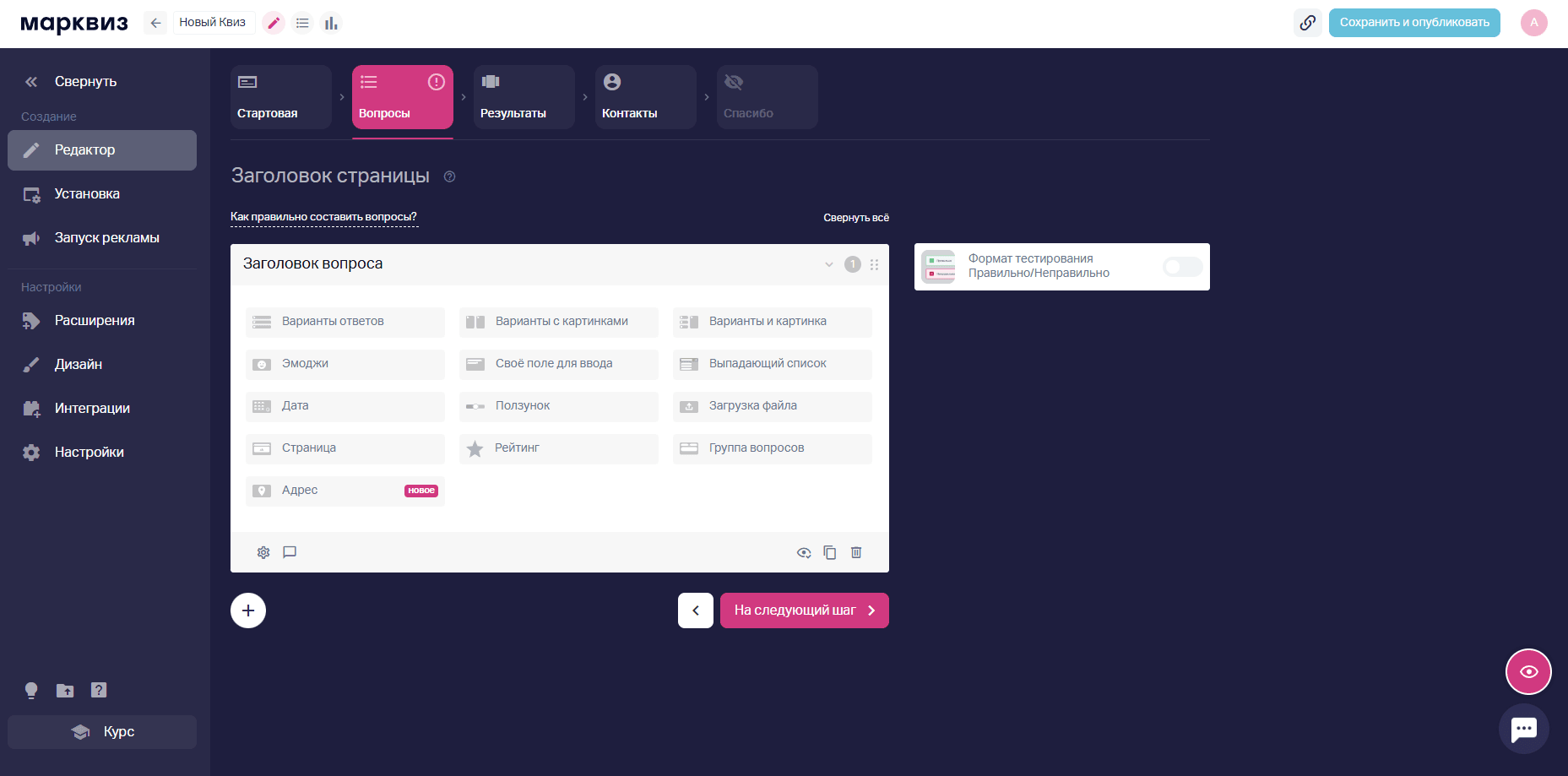Open the live chat bubble icon
Image resolution: width=1568 pixels, height=776 pixels.
[x=1524, y=729]
